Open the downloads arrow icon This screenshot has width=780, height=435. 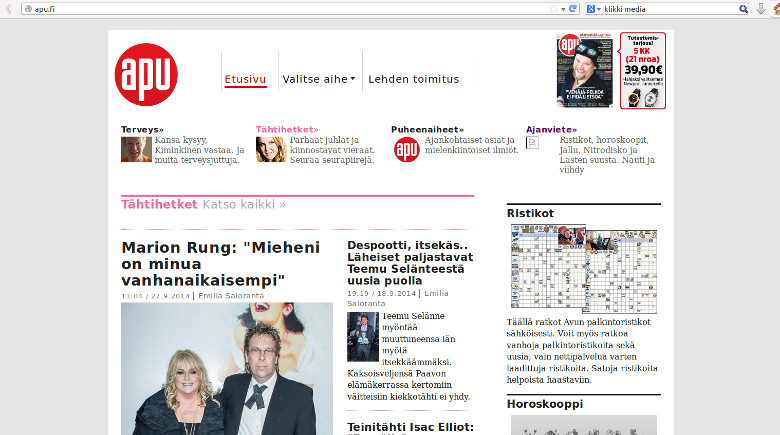pyautogui.click(x=761, y=9)
